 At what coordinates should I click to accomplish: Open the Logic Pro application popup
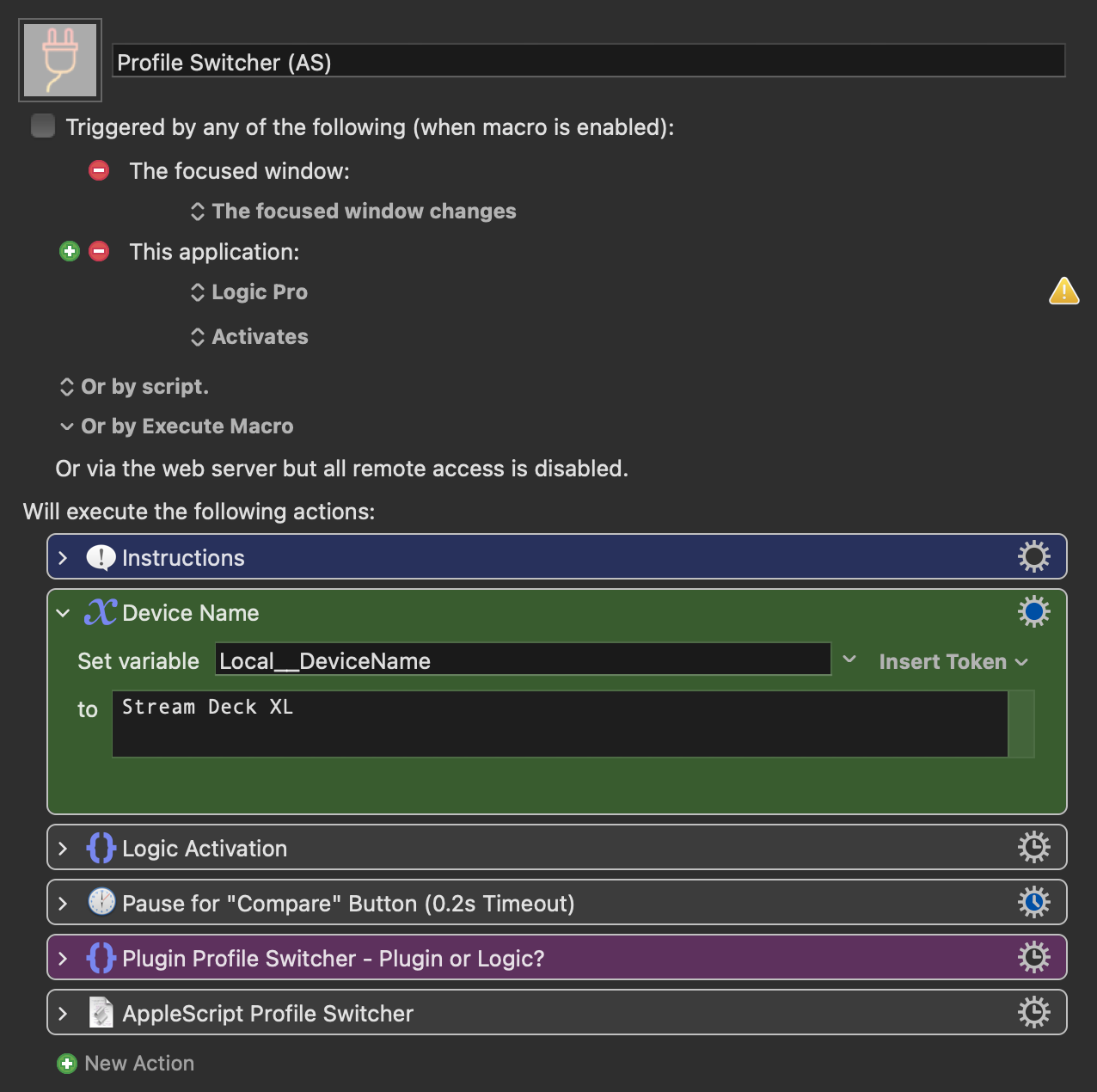(248, 292)
